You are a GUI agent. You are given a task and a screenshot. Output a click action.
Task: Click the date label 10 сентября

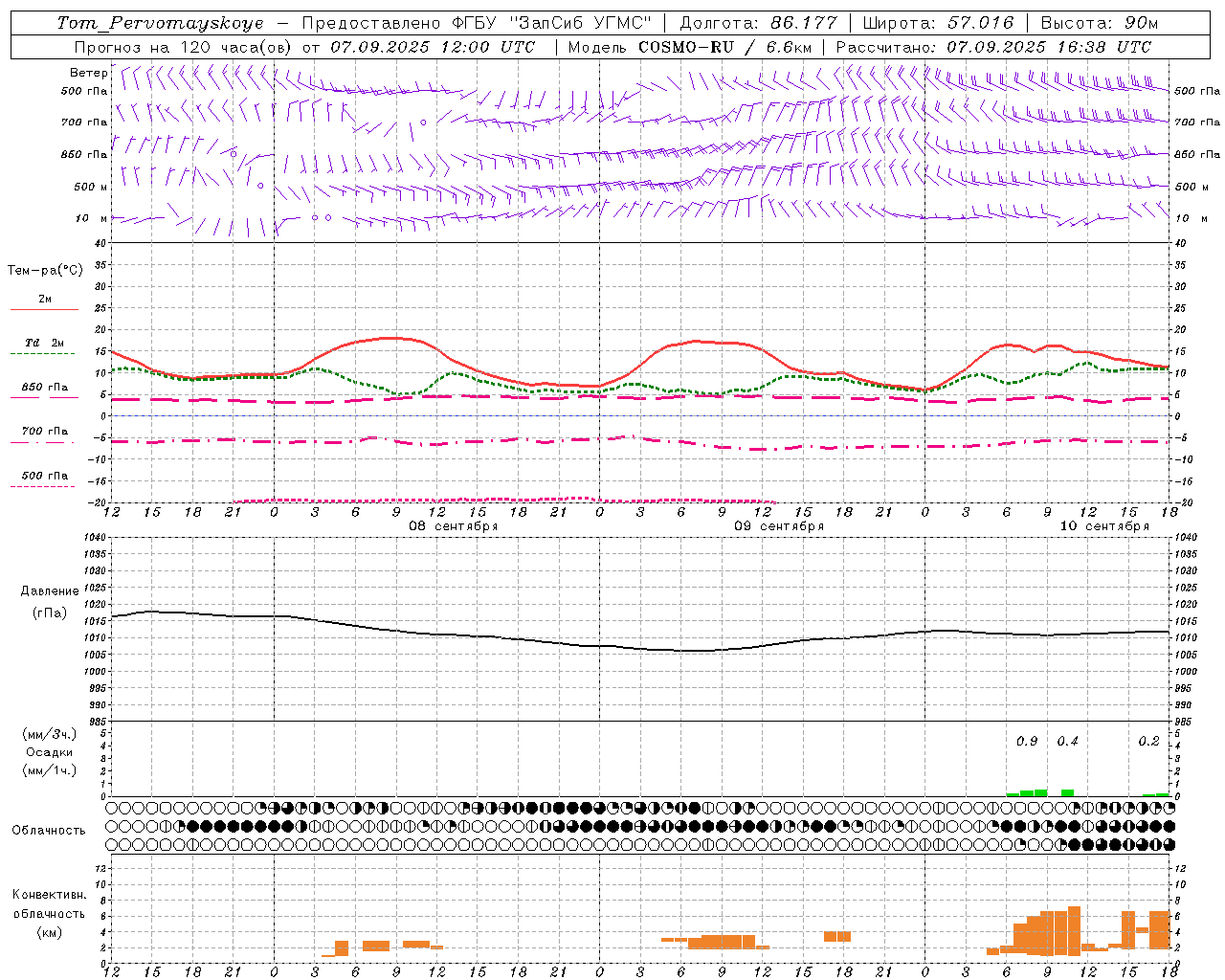coord(1104,526)
